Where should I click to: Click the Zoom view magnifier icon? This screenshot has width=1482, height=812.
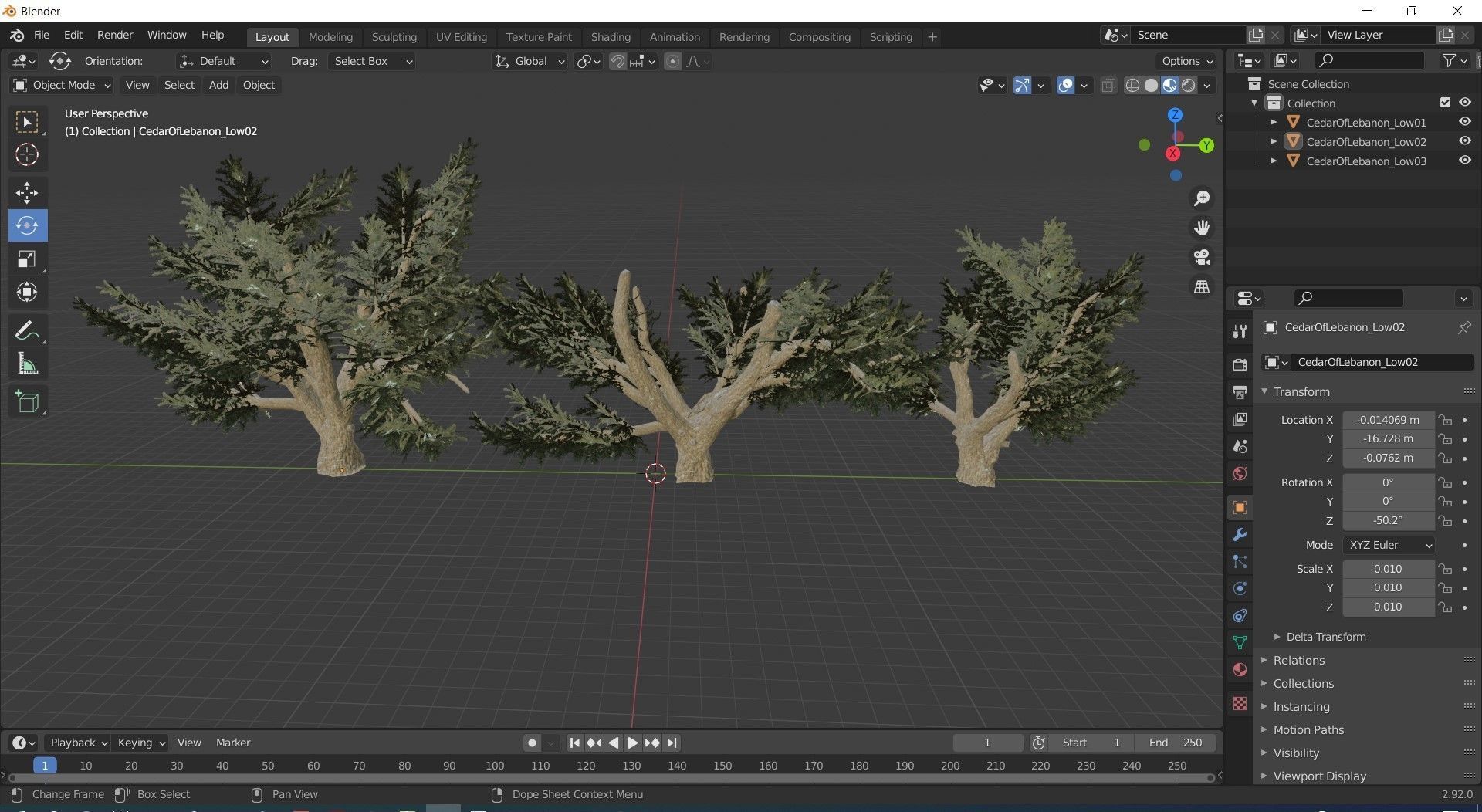(1202, 198)
